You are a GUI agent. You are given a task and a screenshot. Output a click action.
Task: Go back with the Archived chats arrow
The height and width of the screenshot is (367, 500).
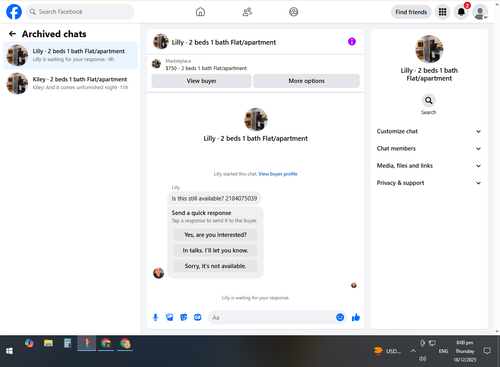pos(12,34)
